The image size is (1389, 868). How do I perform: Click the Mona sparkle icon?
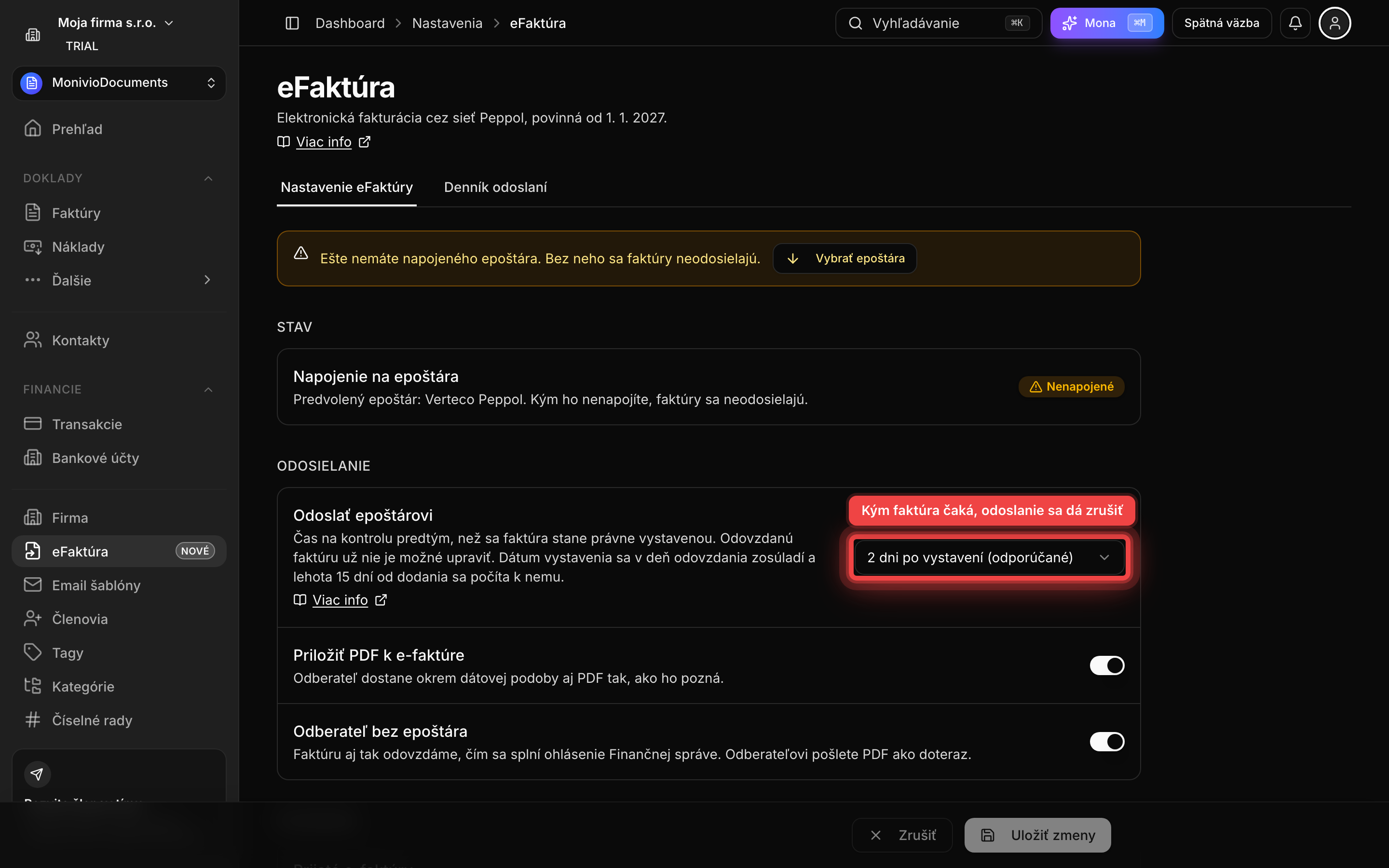click(x=1069, y=23)
